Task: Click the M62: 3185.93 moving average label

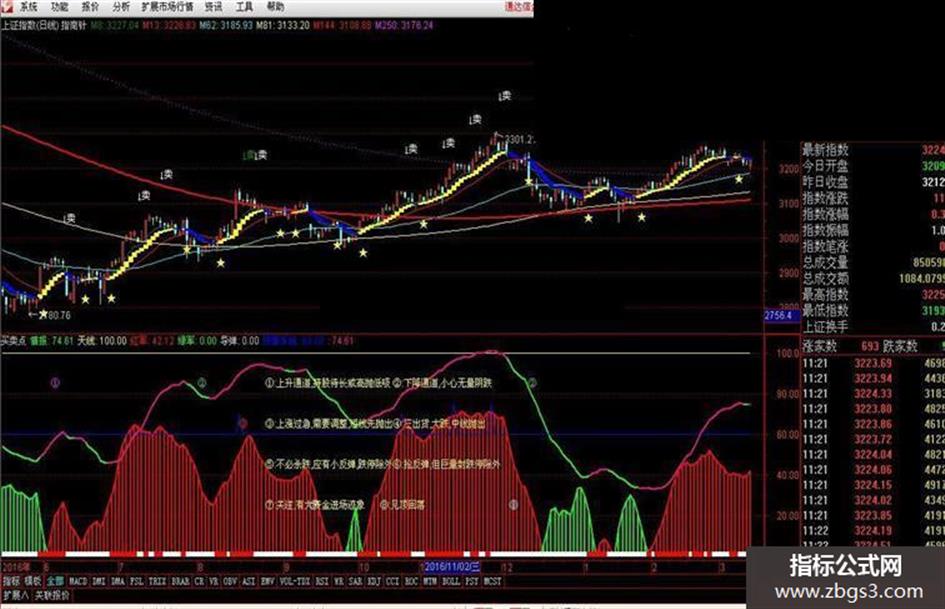Action: pos(226,25)
